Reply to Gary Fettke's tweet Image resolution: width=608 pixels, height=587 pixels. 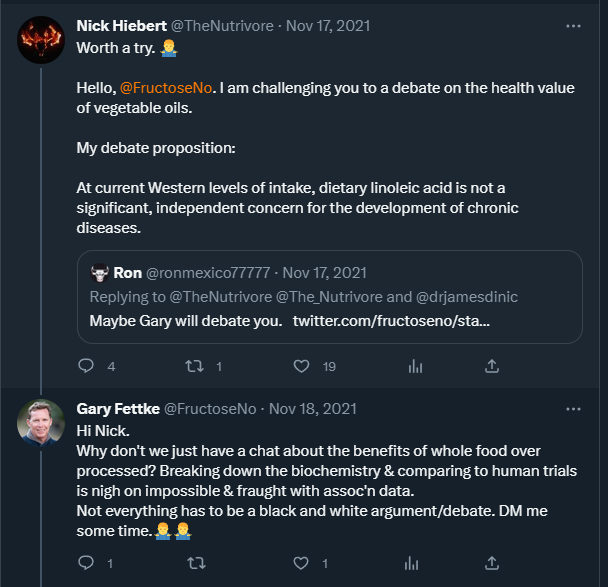pos(86,564)
